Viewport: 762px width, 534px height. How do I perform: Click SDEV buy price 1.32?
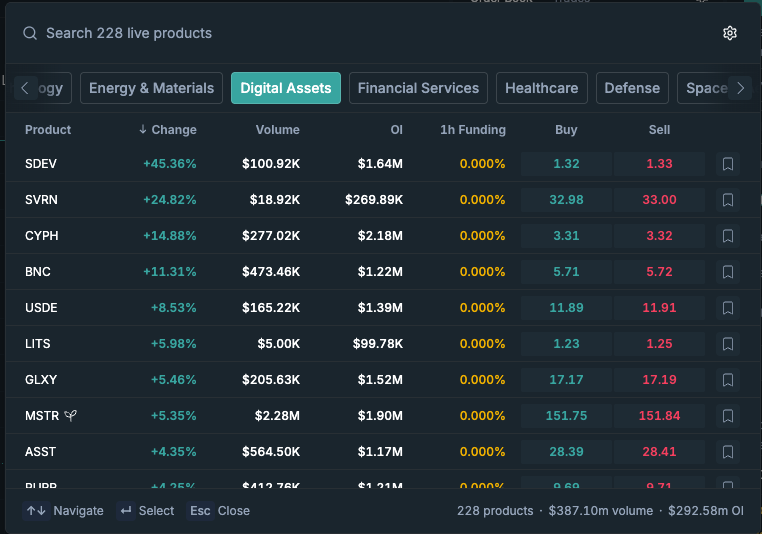click(566, 164)
